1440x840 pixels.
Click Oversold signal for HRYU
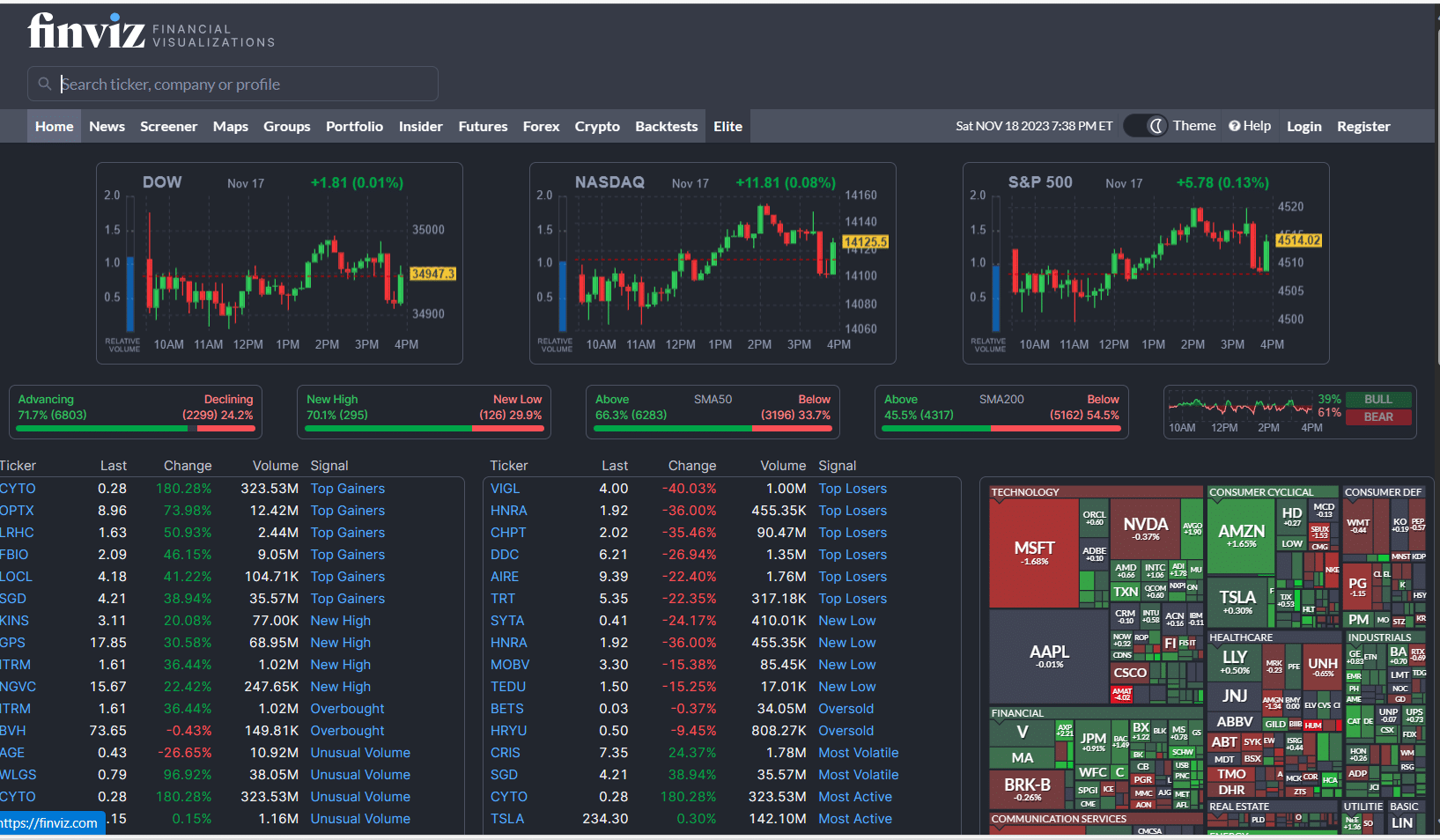pos(846,731)
